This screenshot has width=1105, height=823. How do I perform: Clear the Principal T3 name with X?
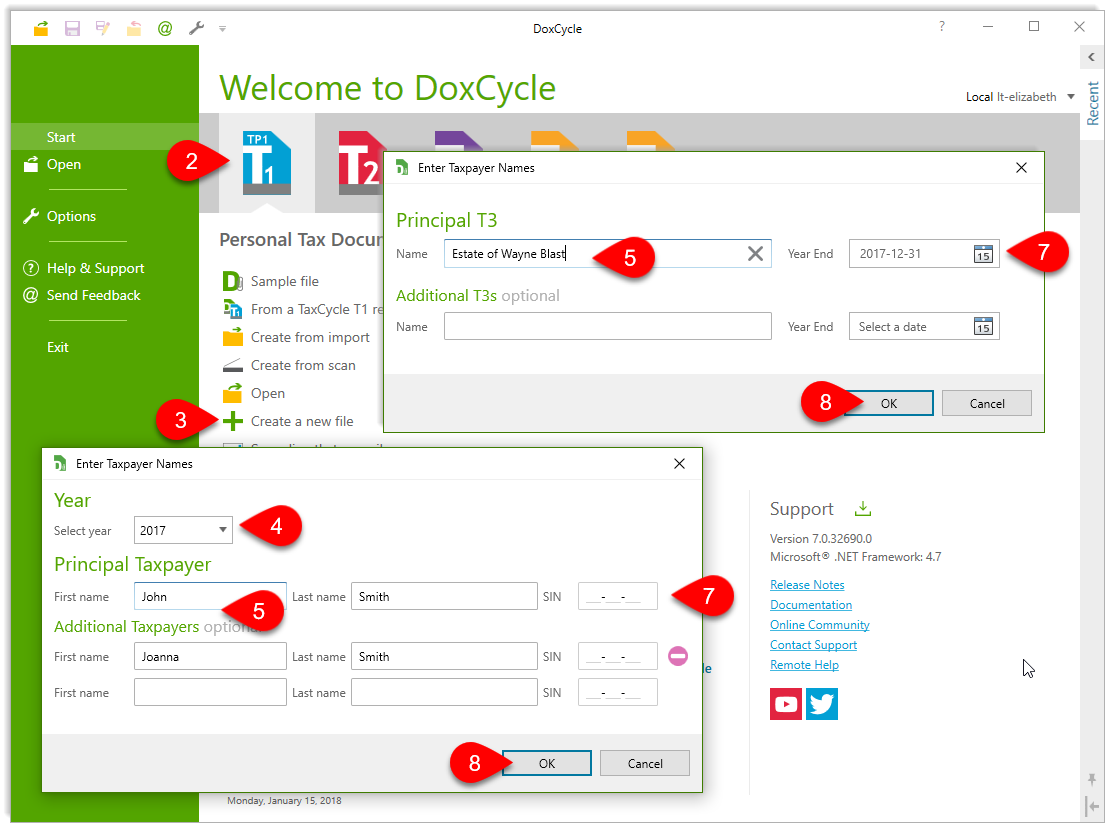coord(755,254)
